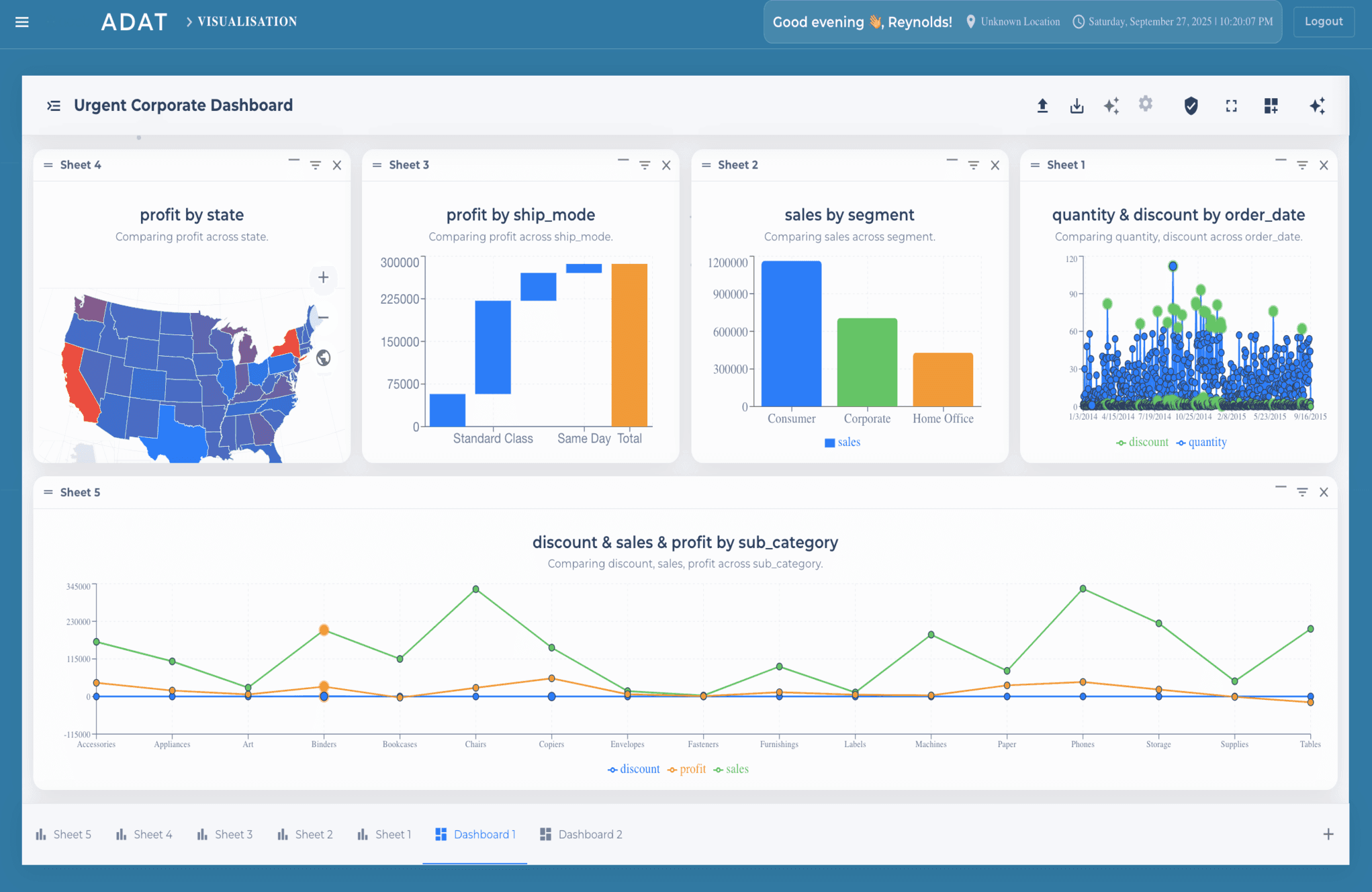Reset map view with the globe icon
The width and height of the screenshot is (1372, 892).
pos(323,357)
